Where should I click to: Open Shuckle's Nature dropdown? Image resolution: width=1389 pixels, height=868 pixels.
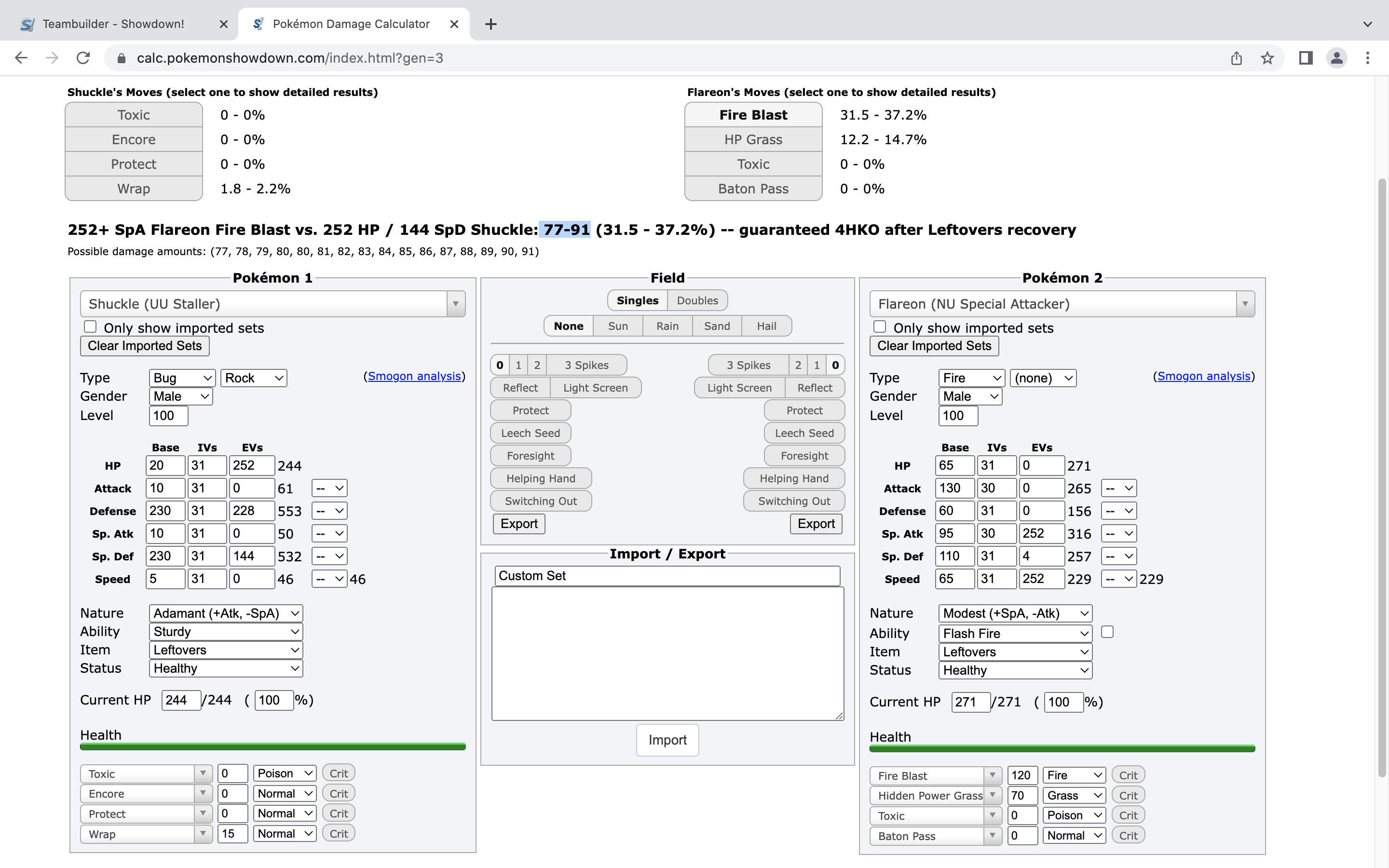pos(226,613)
